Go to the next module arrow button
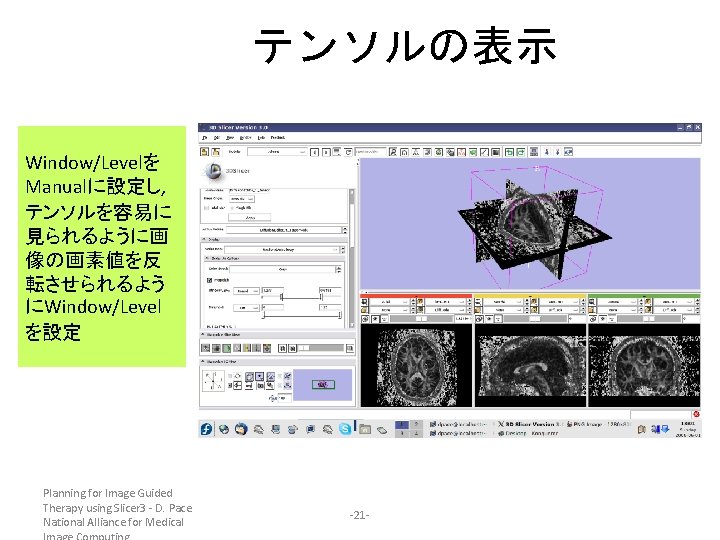Viewport: 720px width, 540px height. 326,152
